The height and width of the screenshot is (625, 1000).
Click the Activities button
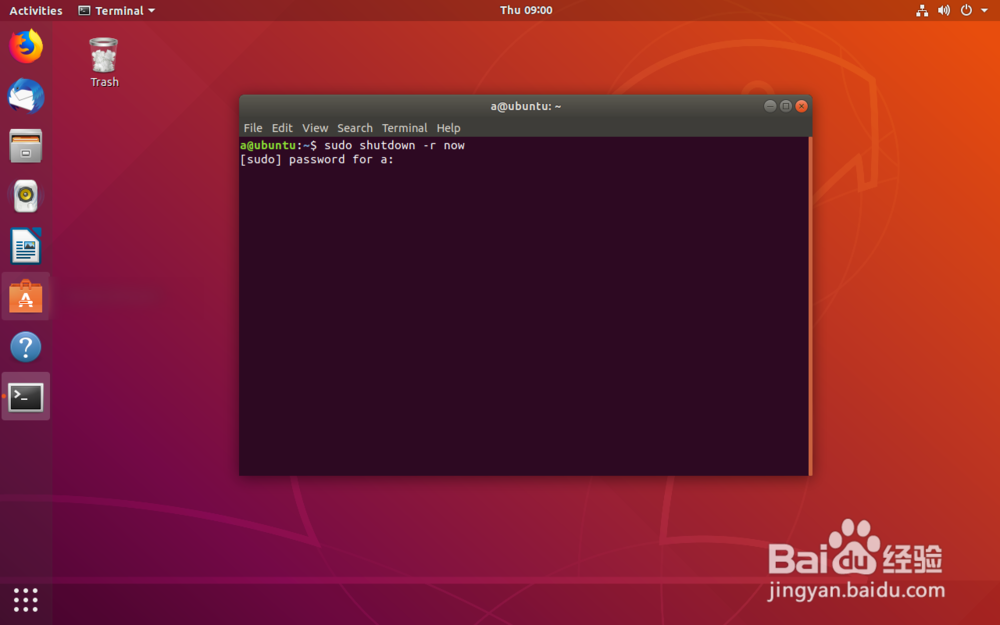pos(35,10)
